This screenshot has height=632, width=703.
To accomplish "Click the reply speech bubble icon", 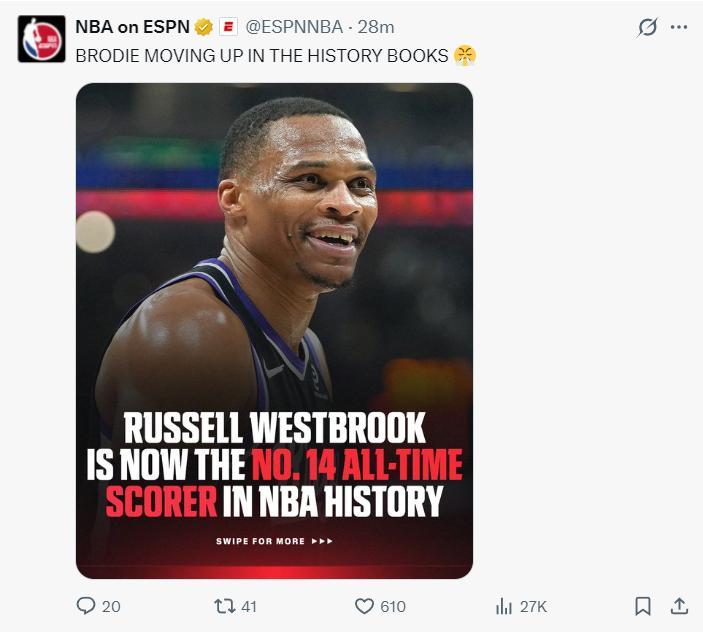I will [x=86, y=606].
